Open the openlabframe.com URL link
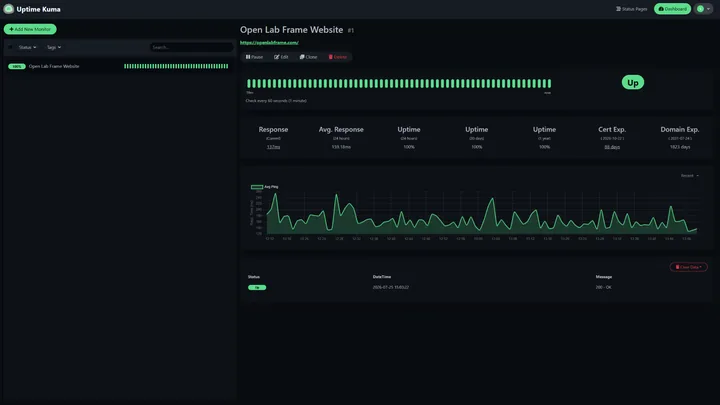 click(269, 42)
